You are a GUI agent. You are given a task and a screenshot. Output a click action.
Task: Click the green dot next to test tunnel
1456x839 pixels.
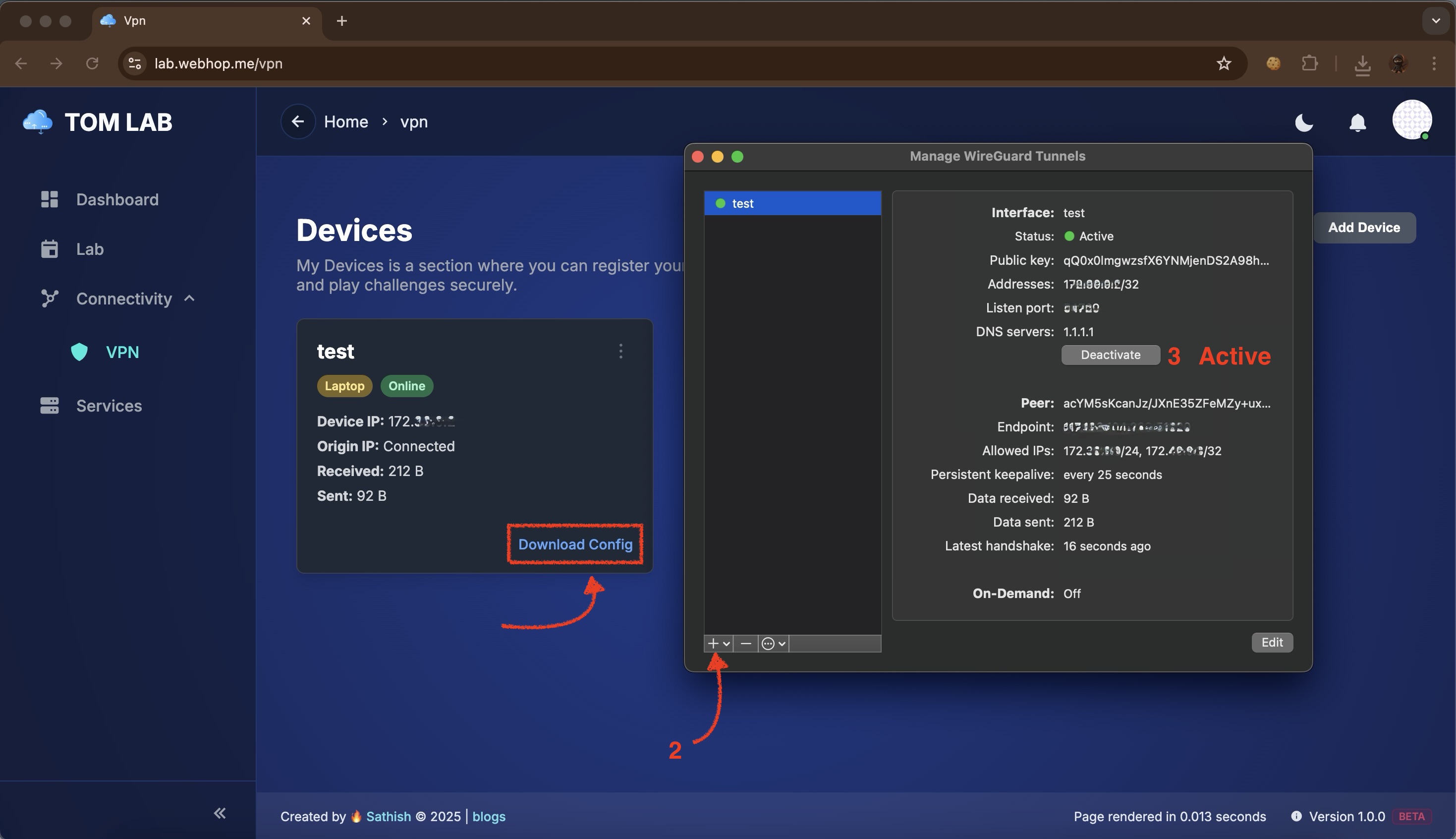click(x=720, y=203)
